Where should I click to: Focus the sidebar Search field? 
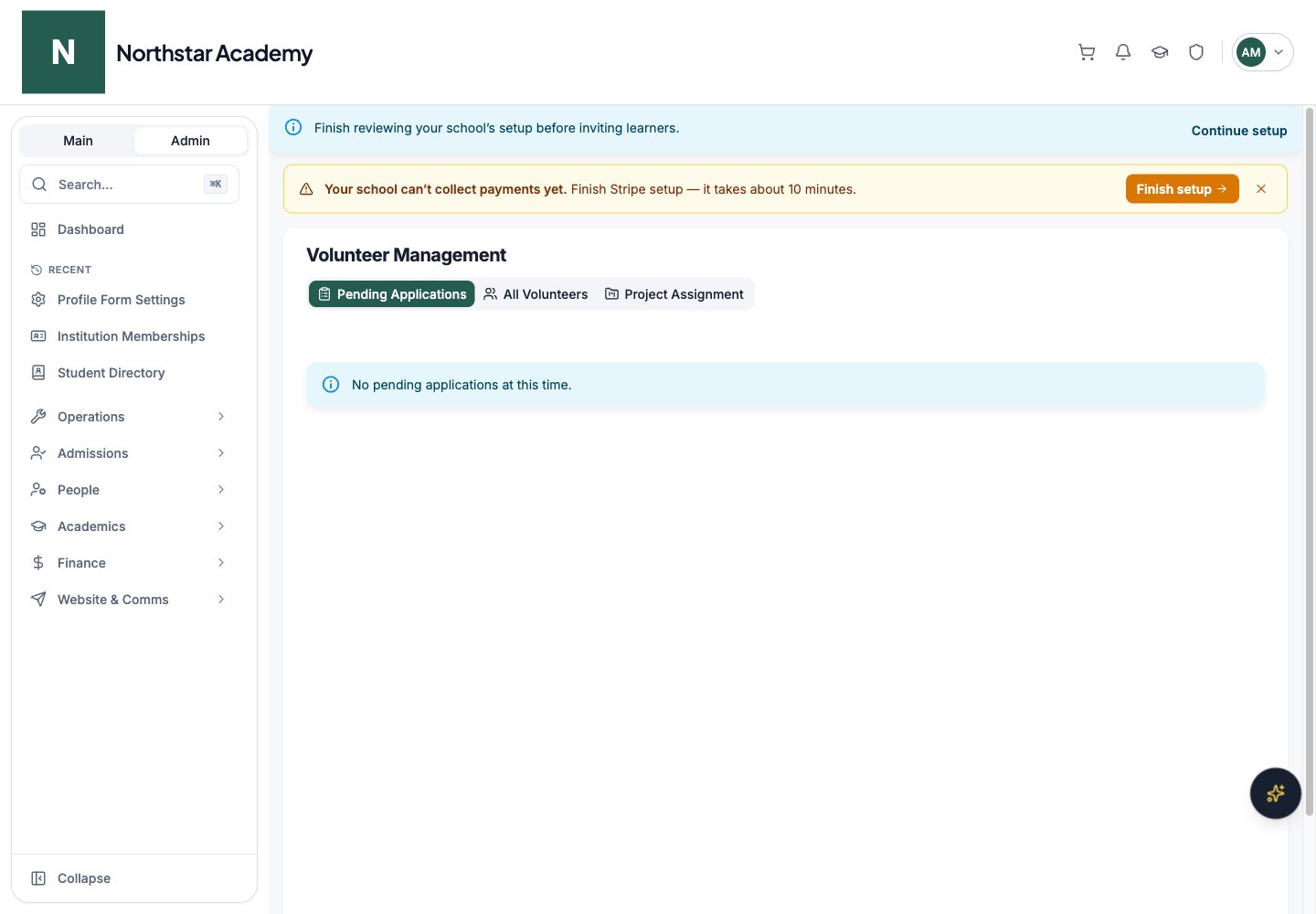129,185
